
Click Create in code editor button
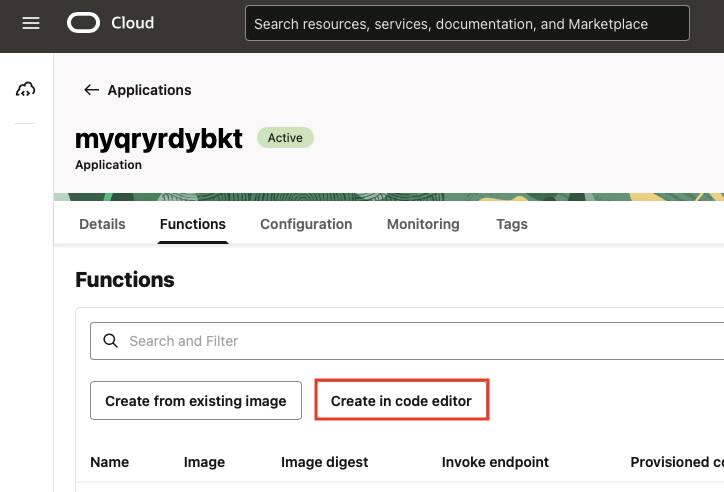401,401
